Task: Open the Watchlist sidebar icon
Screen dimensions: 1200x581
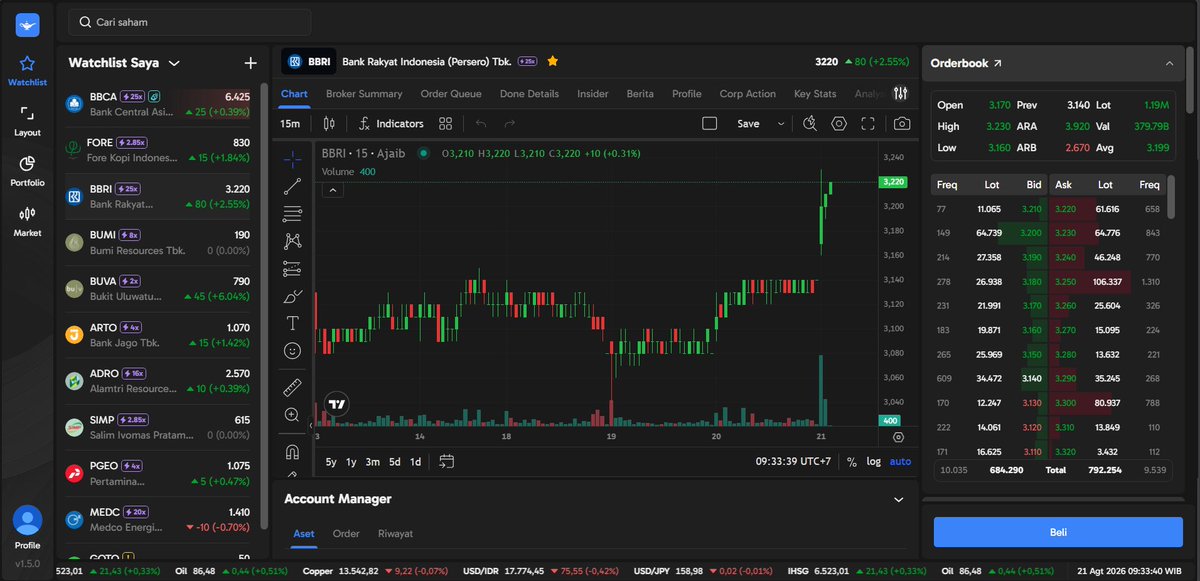Action: tap(27, 70)
